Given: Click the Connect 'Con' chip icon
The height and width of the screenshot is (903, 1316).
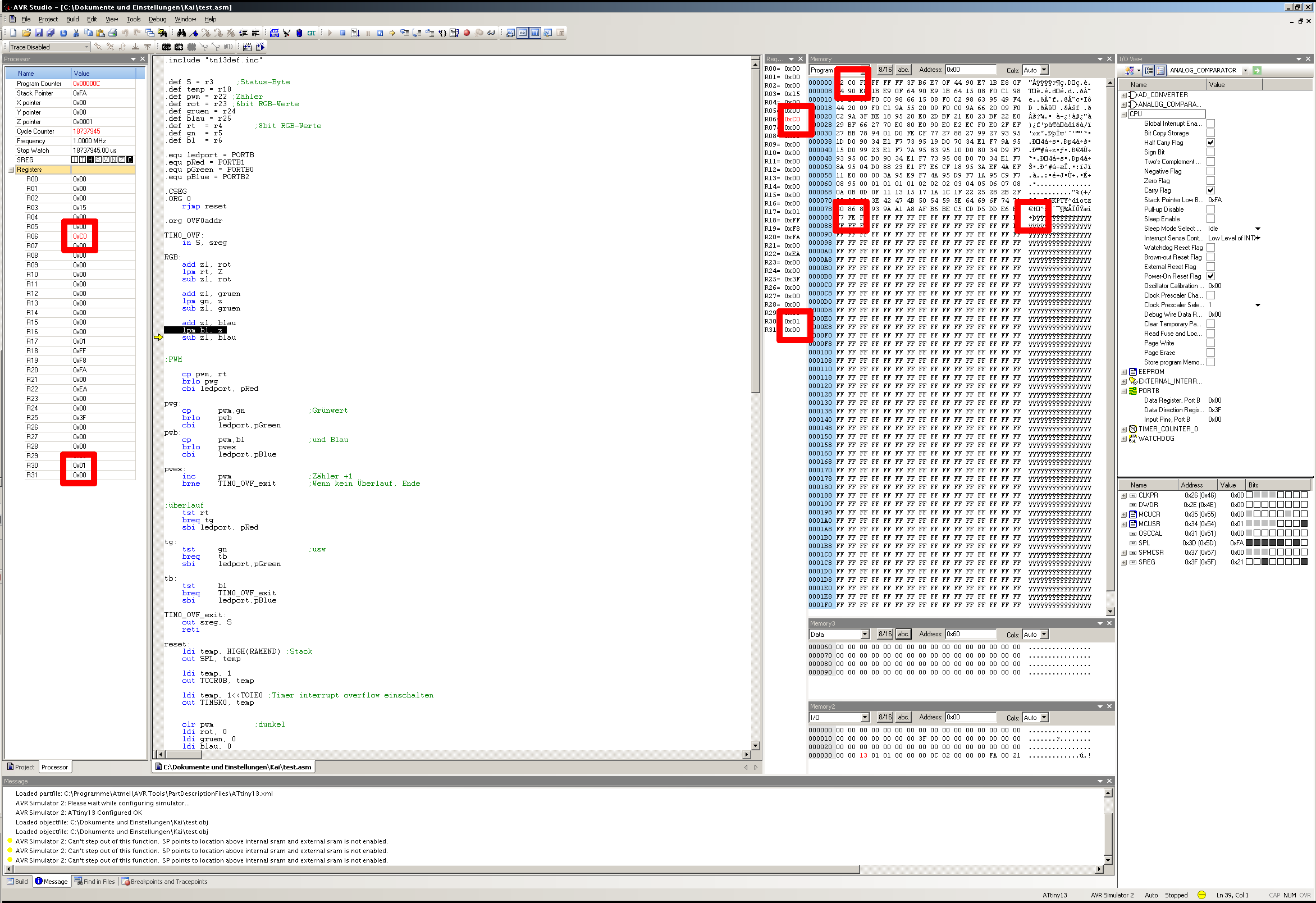Looking at the screenshot, I should [x=167, y=47].
